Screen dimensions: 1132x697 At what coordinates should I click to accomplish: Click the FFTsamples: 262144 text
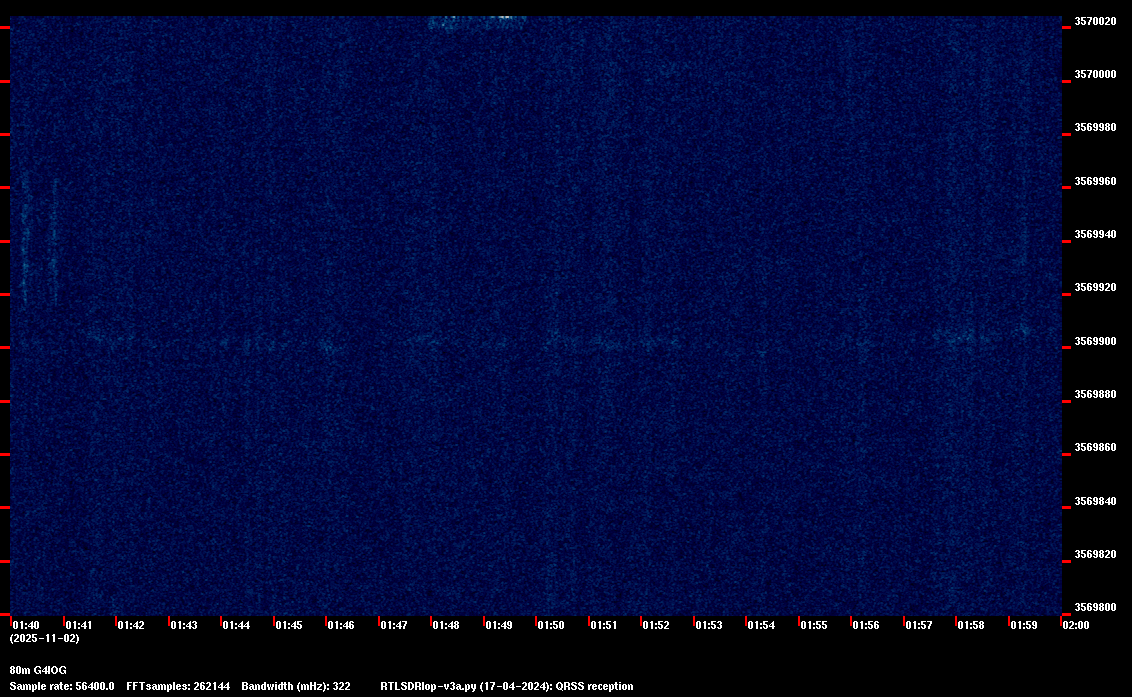click(x=178, y=686)
